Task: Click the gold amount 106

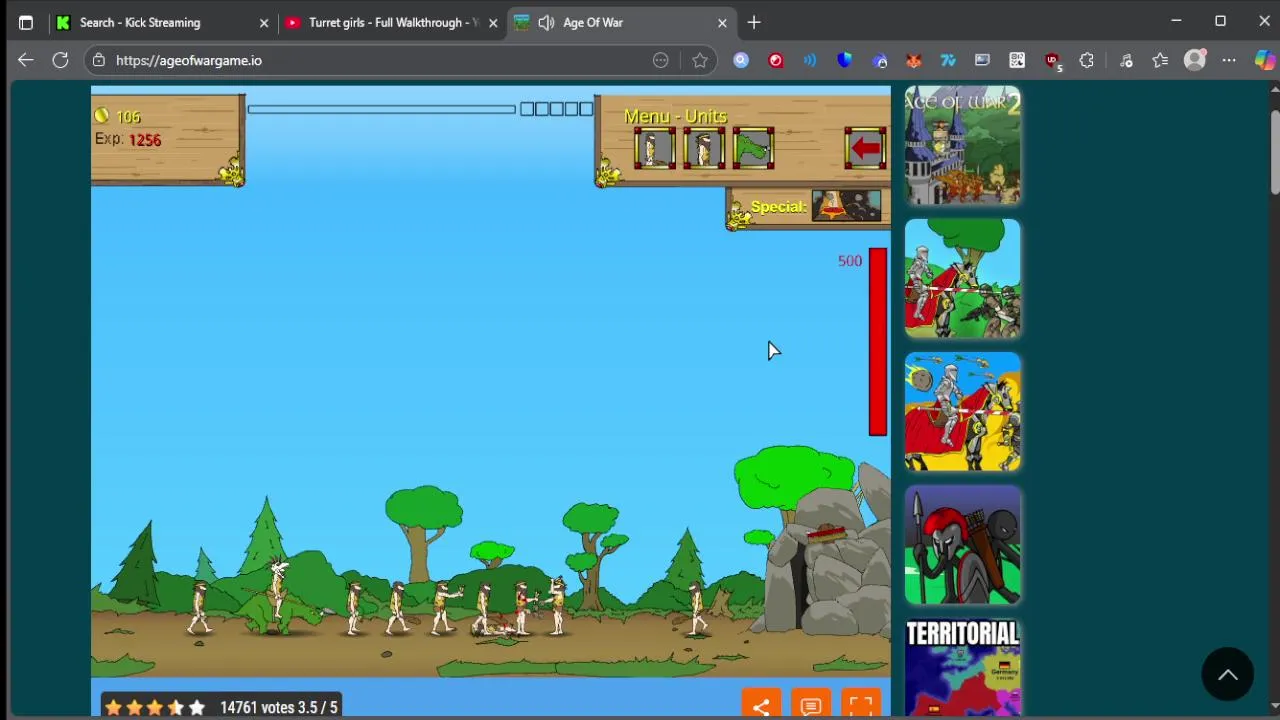Action: (128, 116)
